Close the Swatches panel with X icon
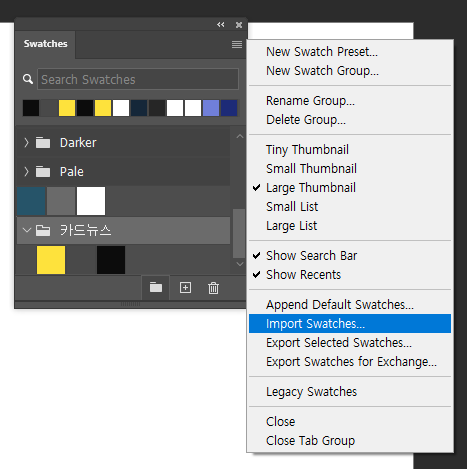467x469 pixels. click(x=239, y=25)
